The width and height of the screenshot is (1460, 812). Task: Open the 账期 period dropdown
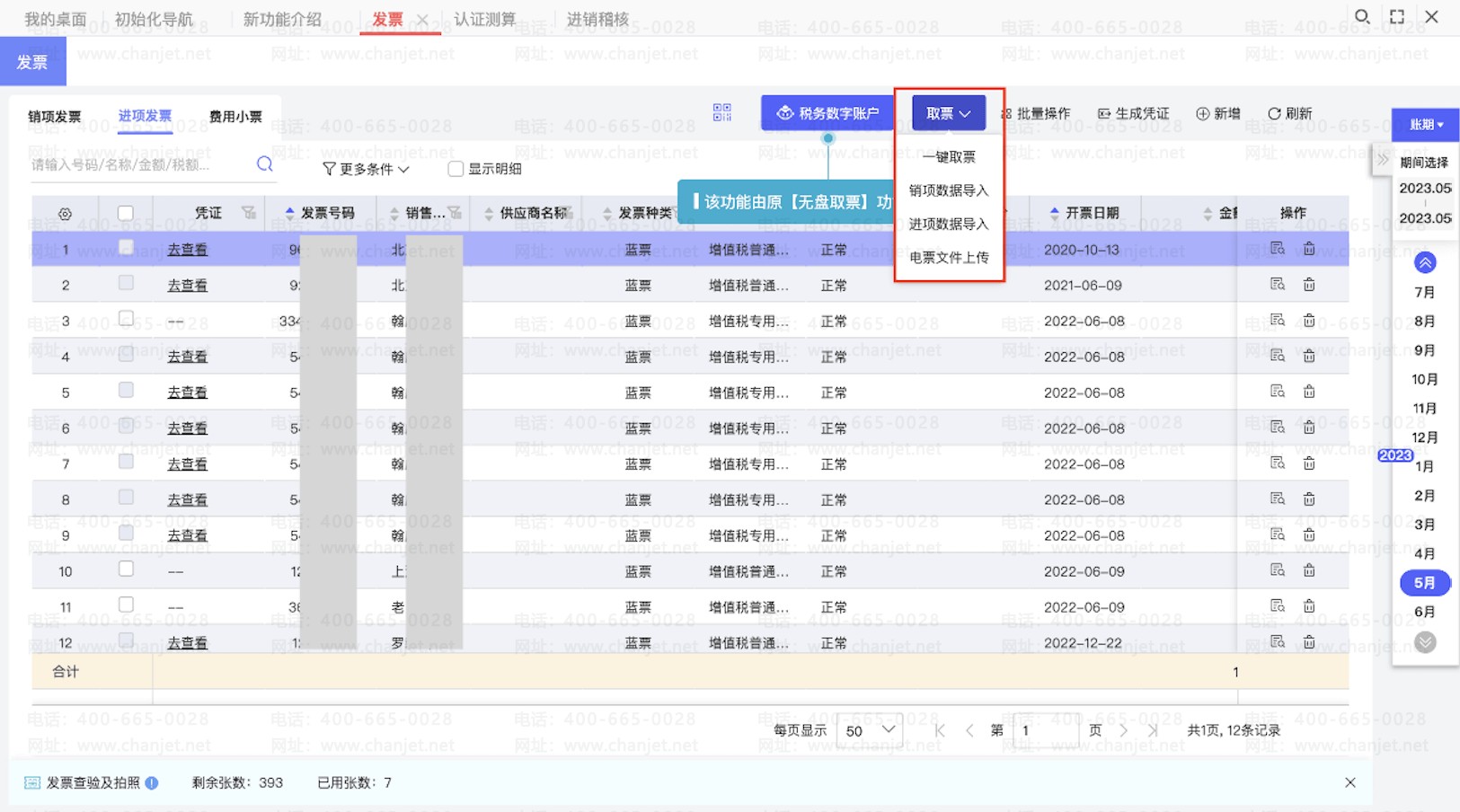point(1425,125)
